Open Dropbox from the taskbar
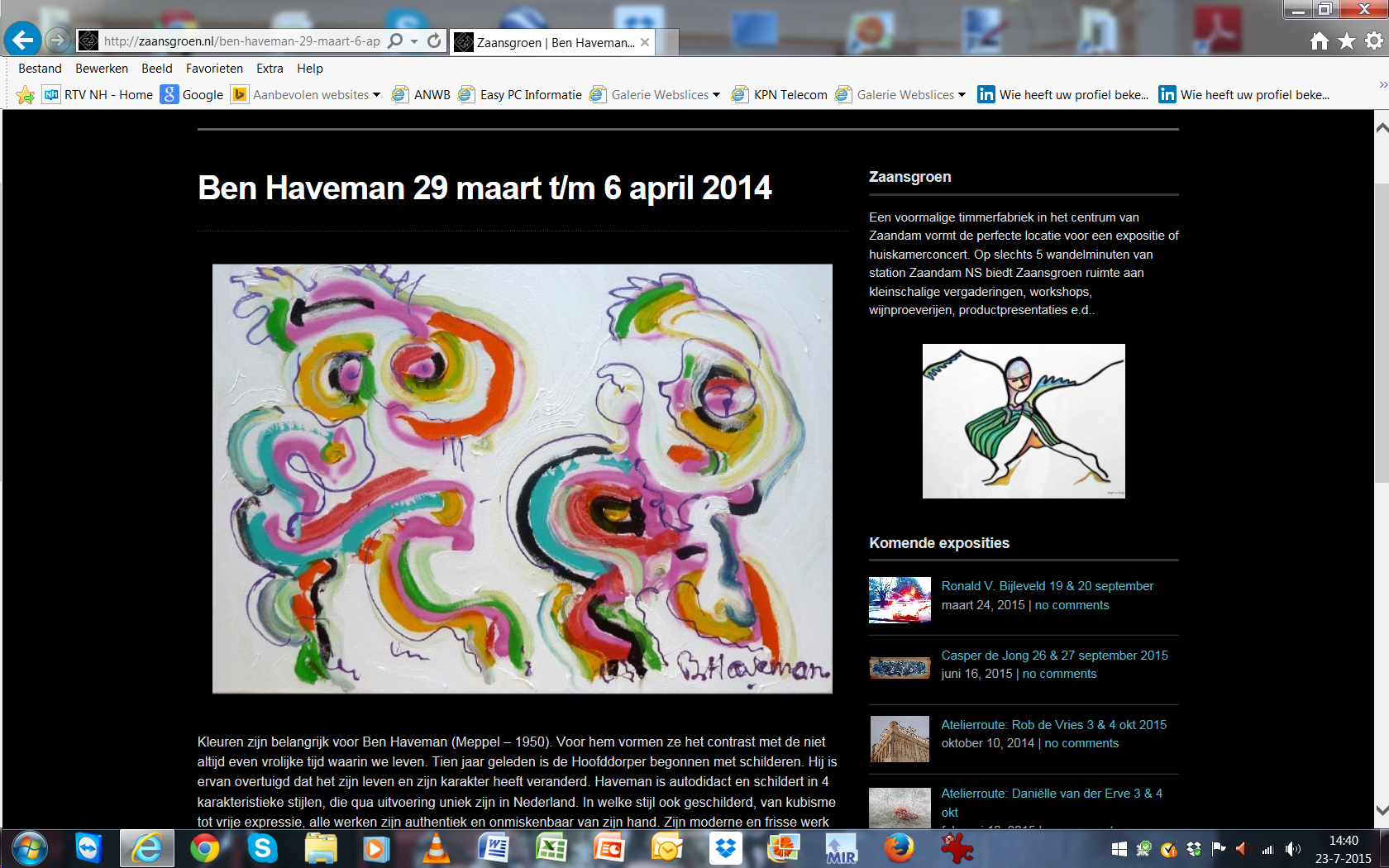The width and height of the screenshot is (1389, 868). (725, 849)
